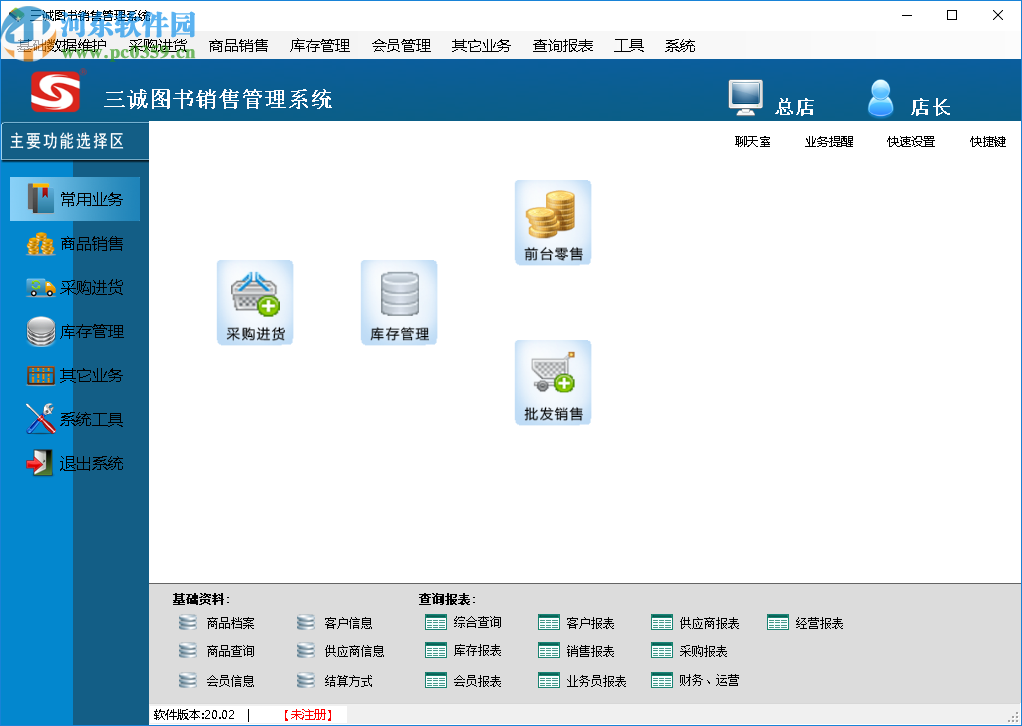Viewport: 1022px width, 726px height.
Task: Open 库存管理 inventory from the main area
Action: (398, 302)
